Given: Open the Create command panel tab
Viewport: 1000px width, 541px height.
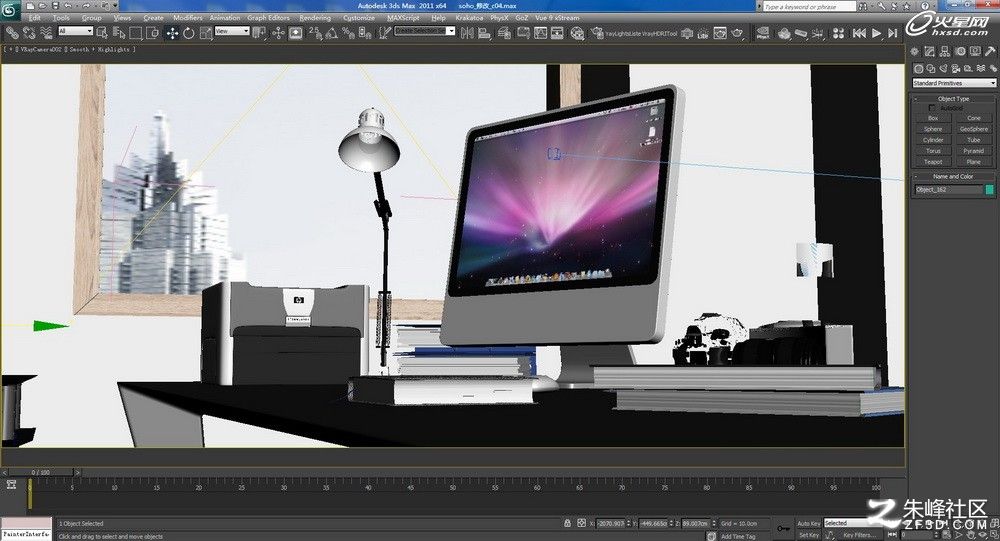Looking at the screenshot, I should pyautogui.click(x=915, y=51).
